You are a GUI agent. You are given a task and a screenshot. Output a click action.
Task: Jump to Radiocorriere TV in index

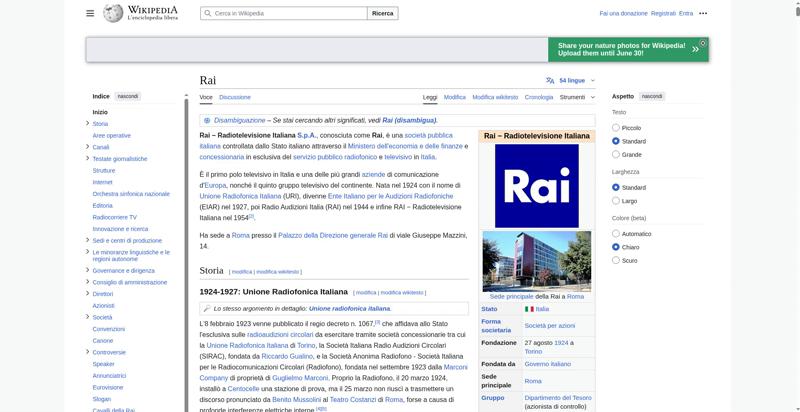(114, 217)
